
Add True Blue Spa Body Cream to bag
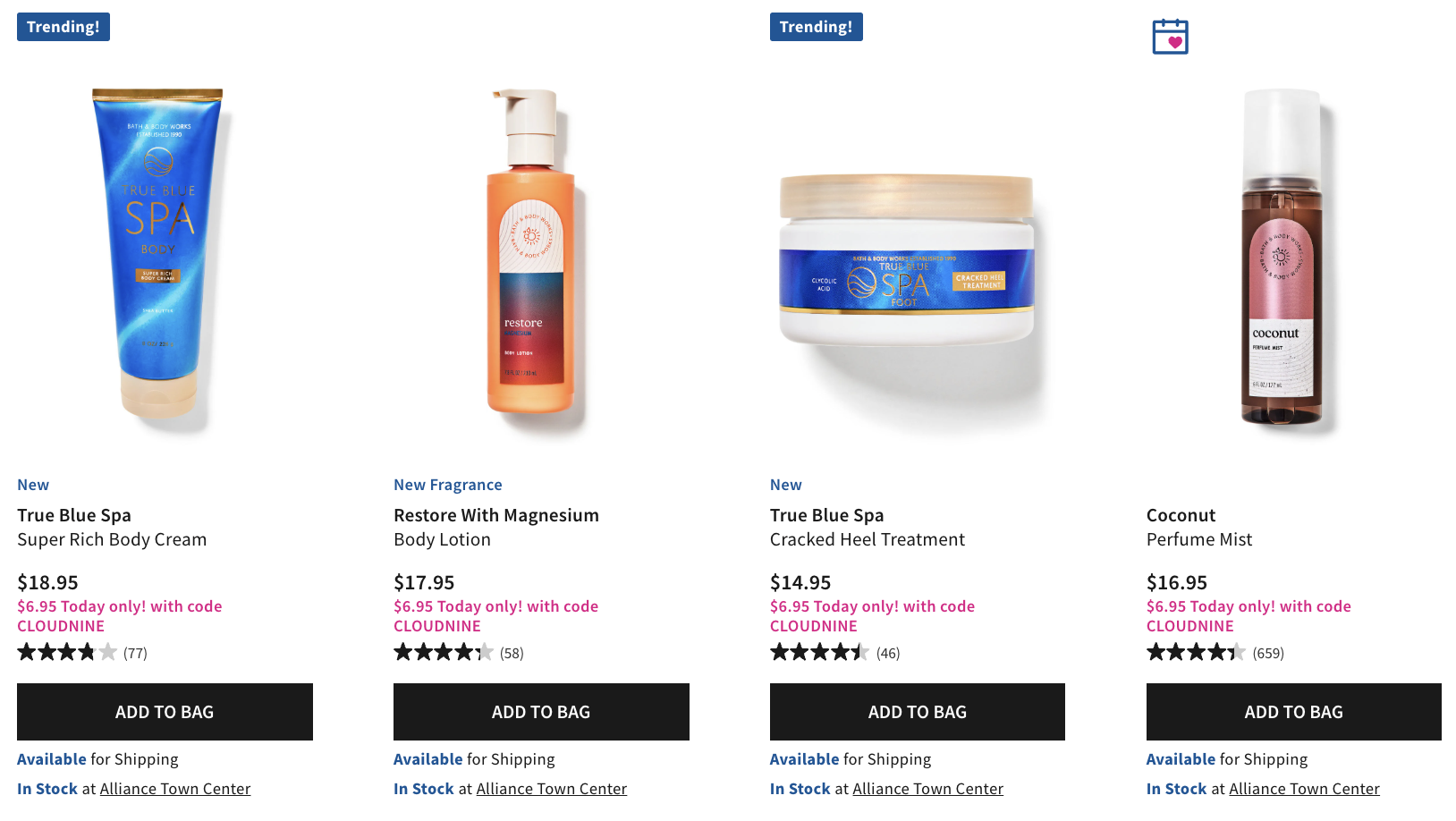point(165,712)
